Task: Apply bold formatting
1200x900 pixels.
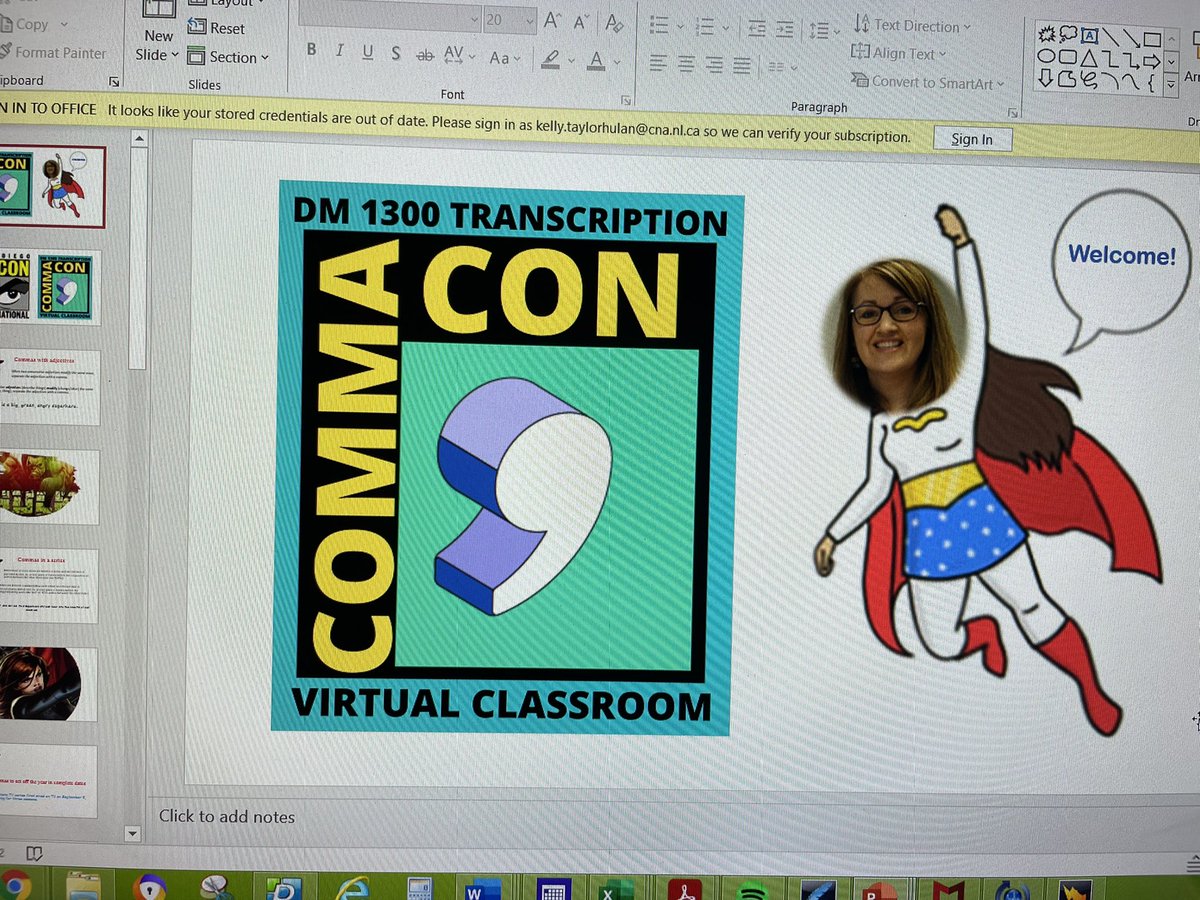Action: tap(312, 50)
